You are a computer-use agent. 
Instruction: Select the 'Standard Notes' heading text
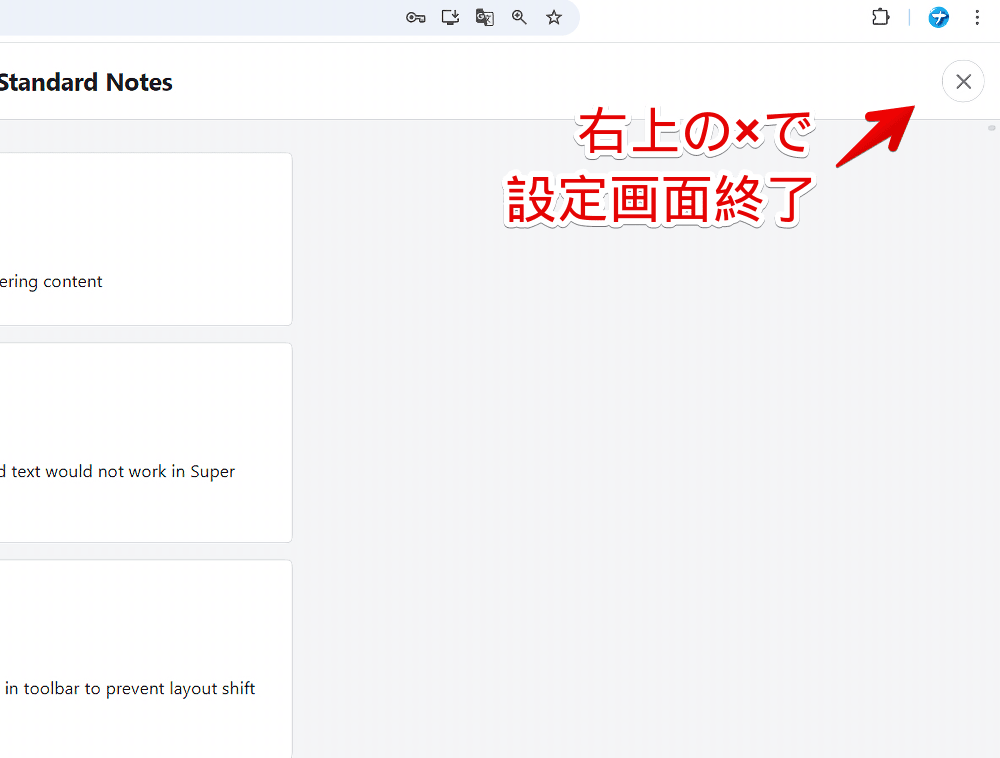(x=85, y=82)
